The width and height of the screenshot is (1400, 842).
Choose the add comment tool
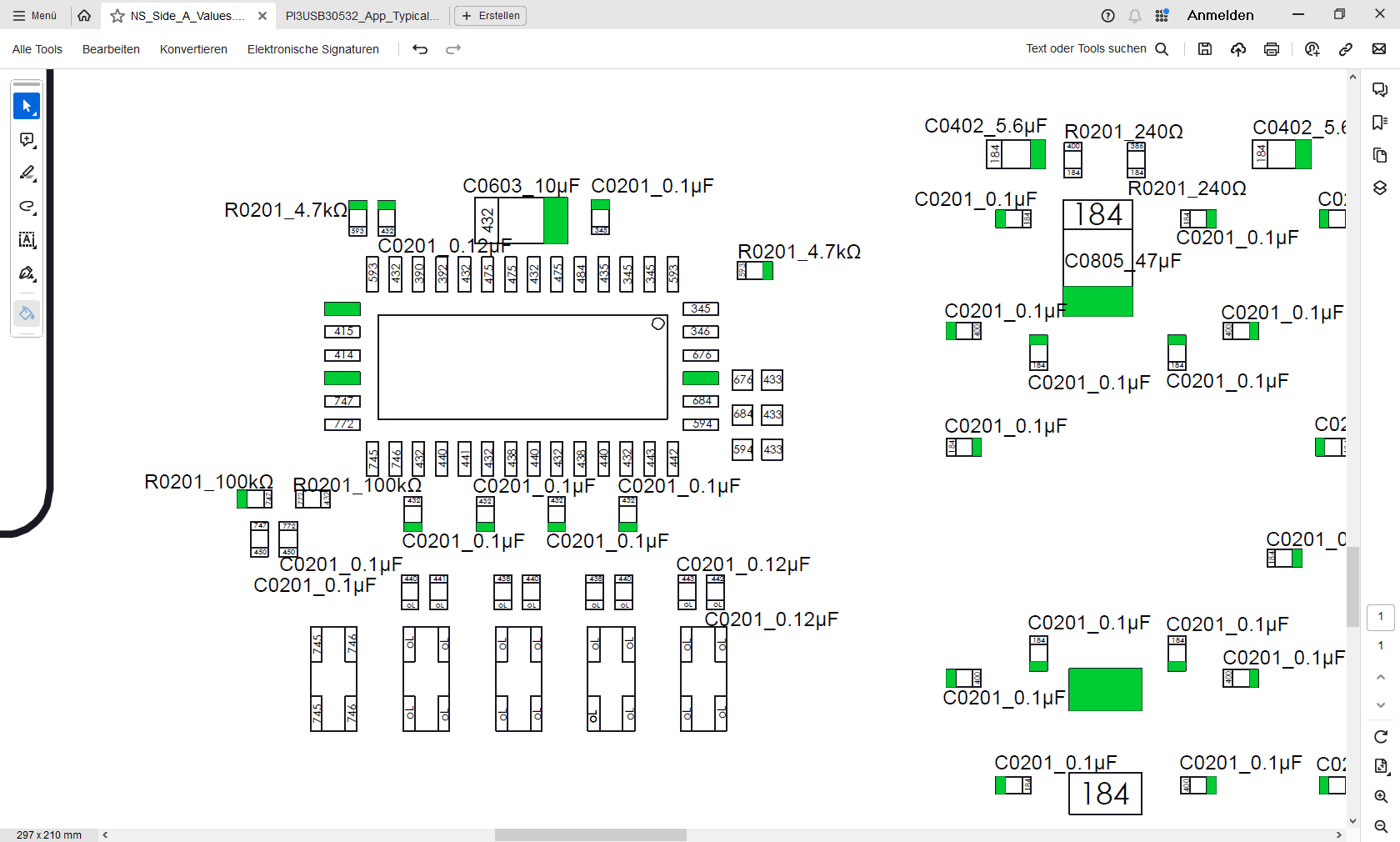pos(27,140)
